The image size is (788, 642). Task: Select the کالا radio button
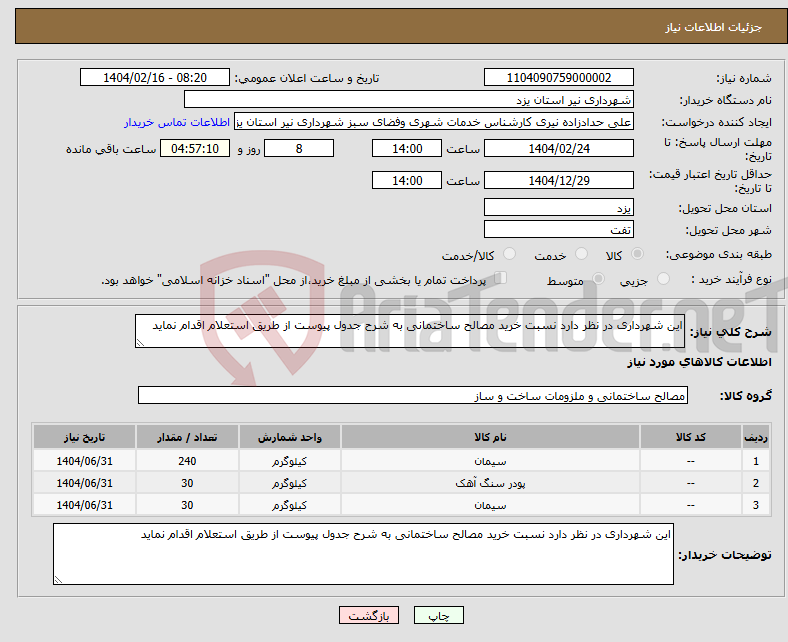coord(637,254)
